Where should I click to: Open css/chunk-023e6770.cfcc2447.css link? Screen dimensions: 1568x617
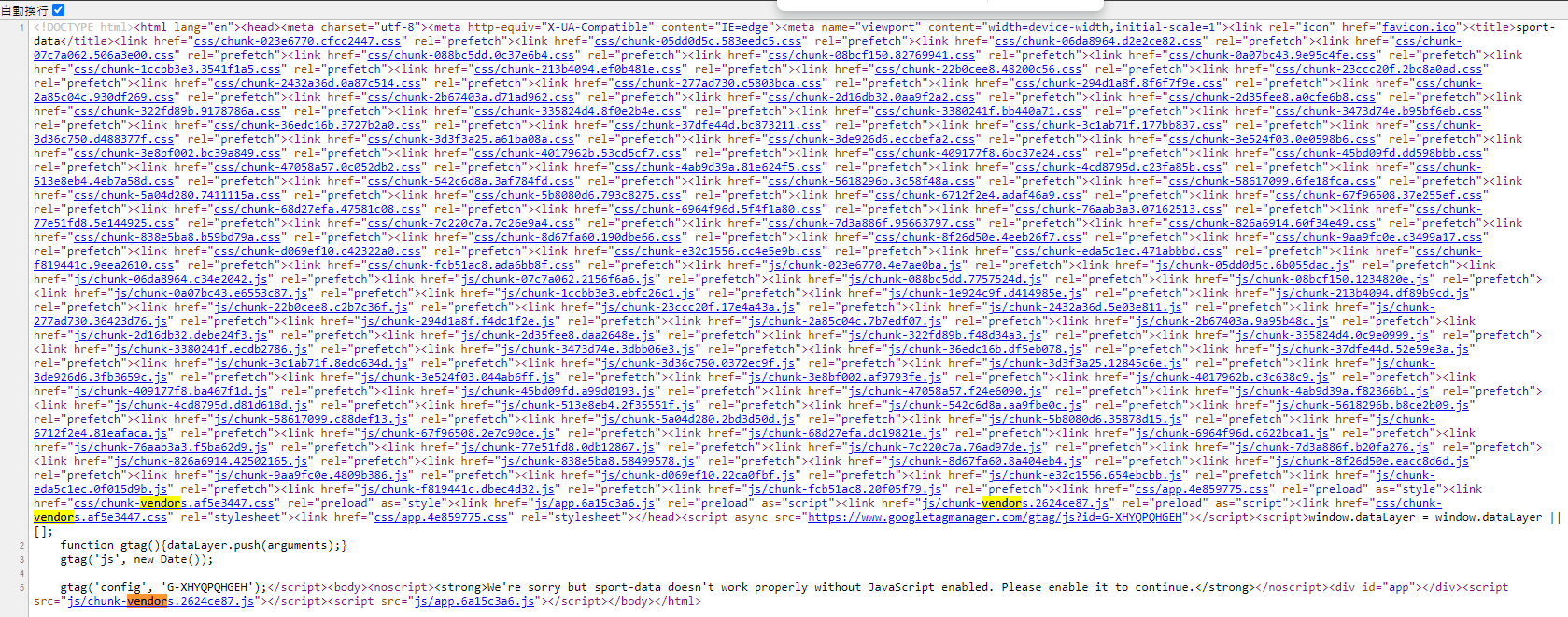(x=297, y=41)
